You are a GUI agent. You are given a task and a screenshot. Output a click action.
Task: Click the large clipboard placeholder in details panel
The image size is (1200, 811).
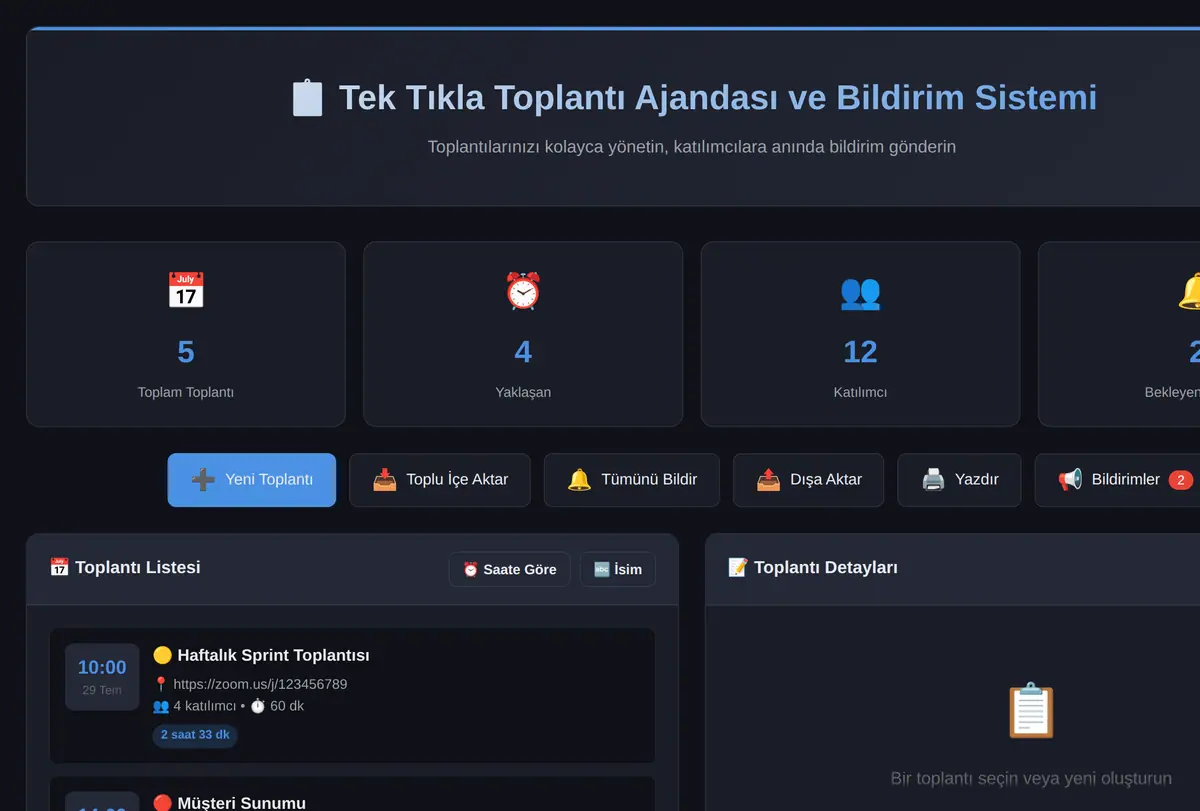pyautogui.click(x=1030, y=711)
